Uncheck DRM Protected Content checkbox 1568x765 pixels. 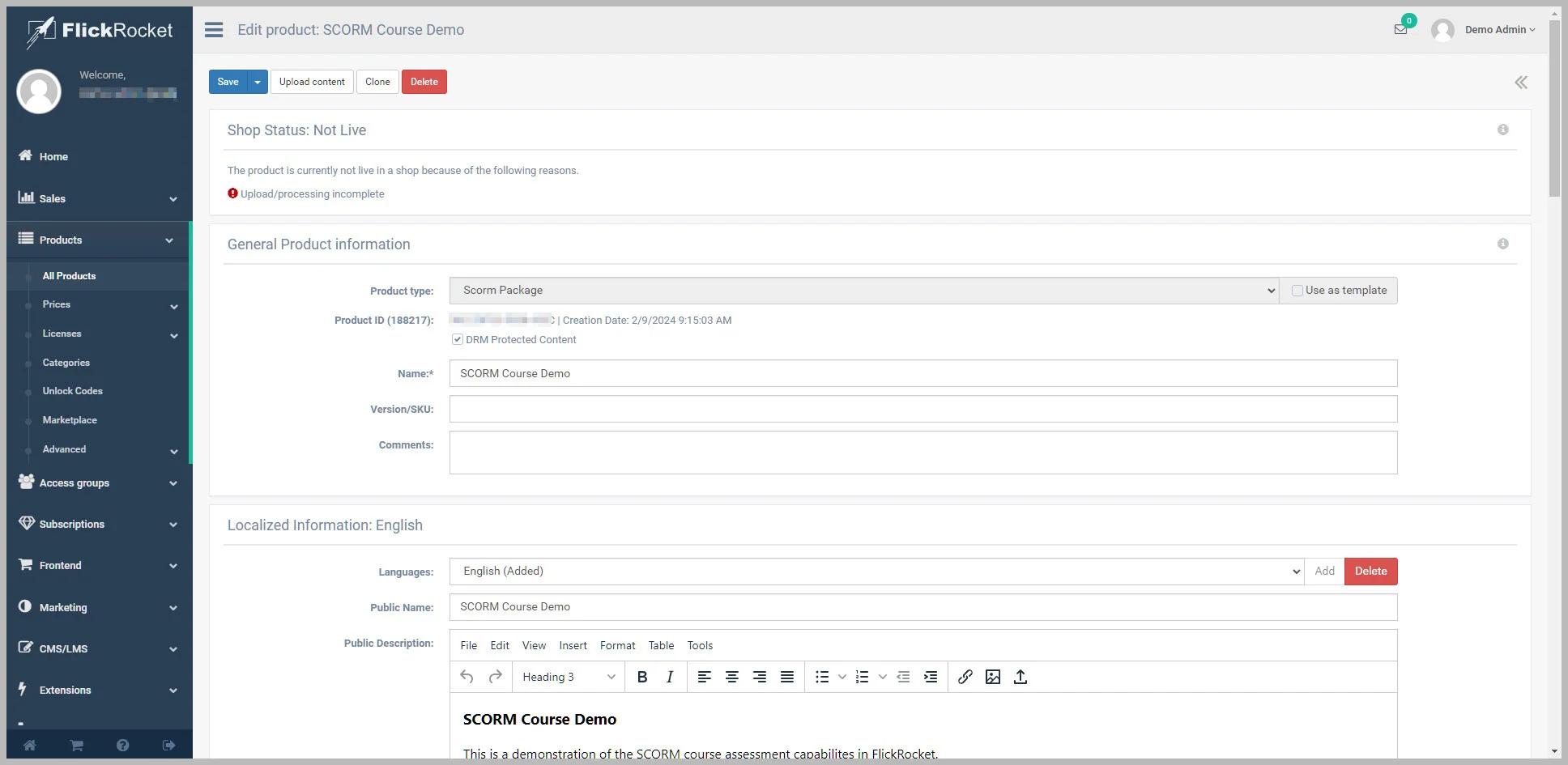[458, 340]
